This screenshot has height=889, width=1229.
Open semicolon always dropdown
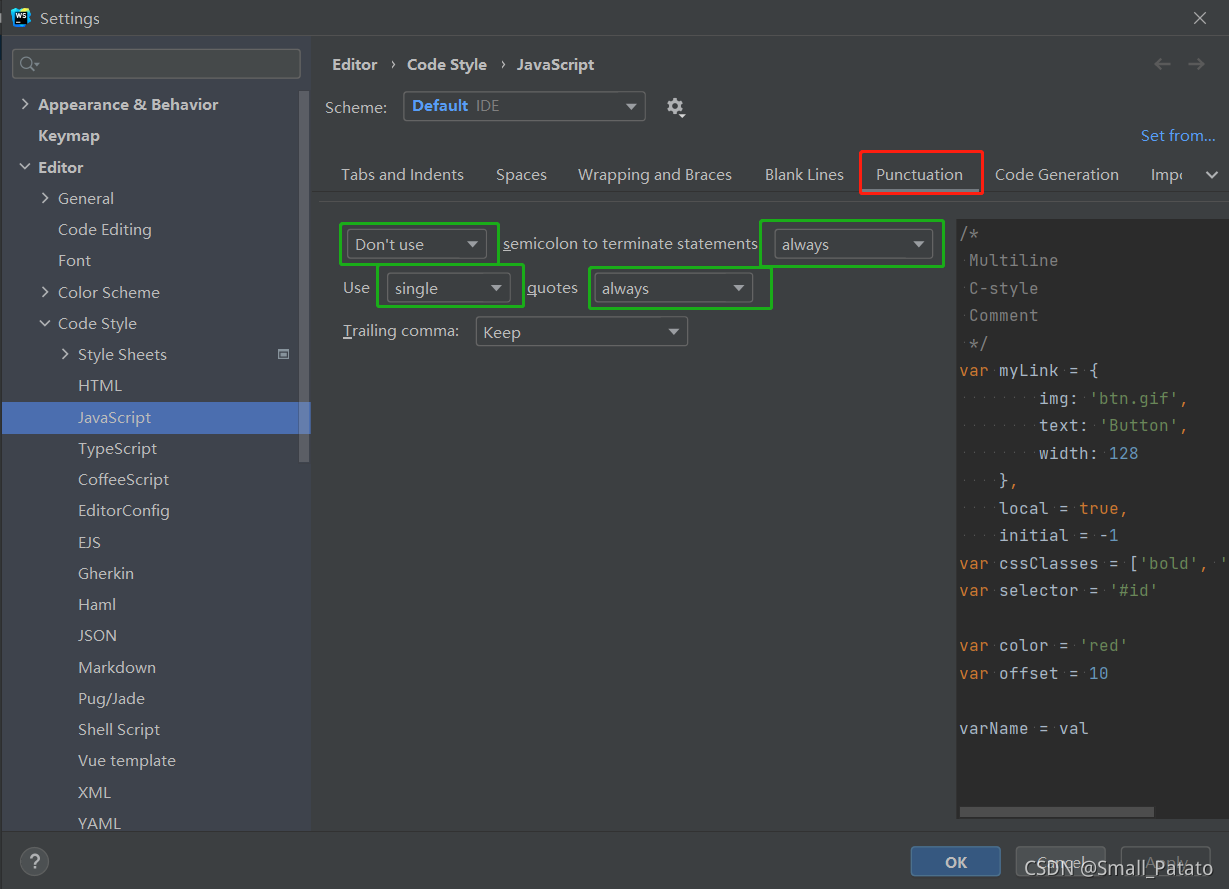pos(853,244)
